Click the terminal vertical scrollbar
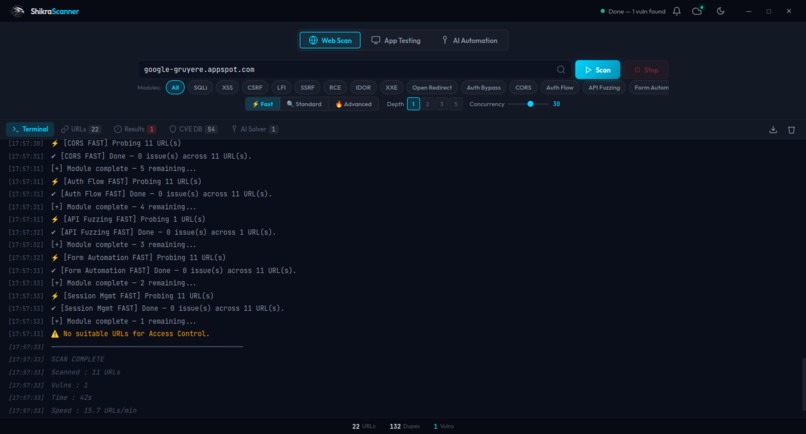 pyautogui.click(x=803, y=384)
